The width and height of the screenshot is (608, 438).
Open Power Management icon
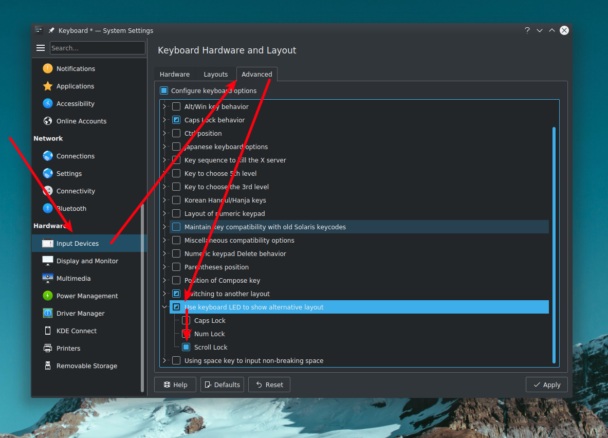(48, 296)
